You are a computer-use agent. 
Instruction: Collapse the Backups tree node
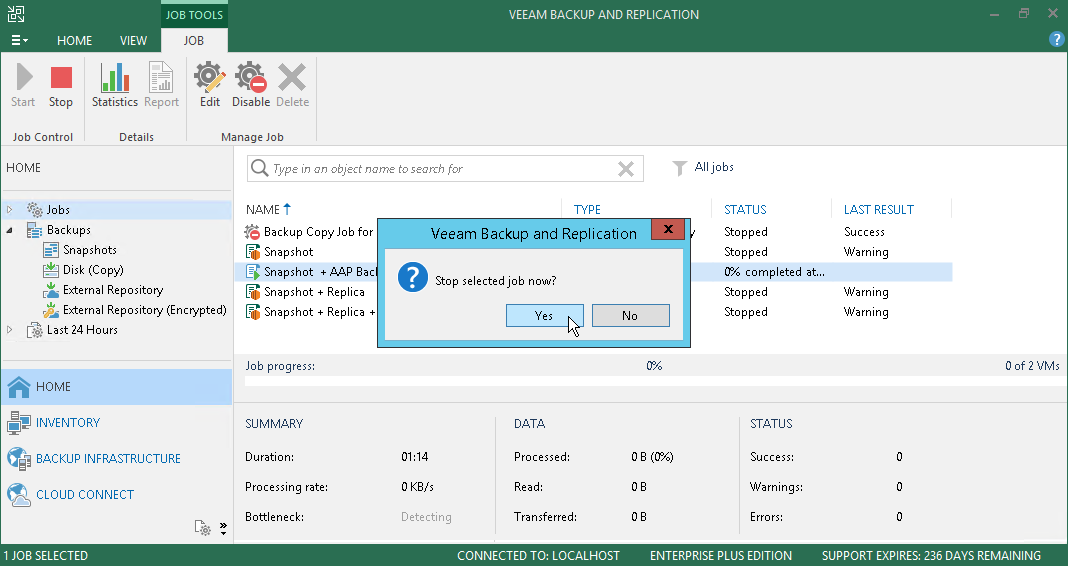[x=10, y=230]
